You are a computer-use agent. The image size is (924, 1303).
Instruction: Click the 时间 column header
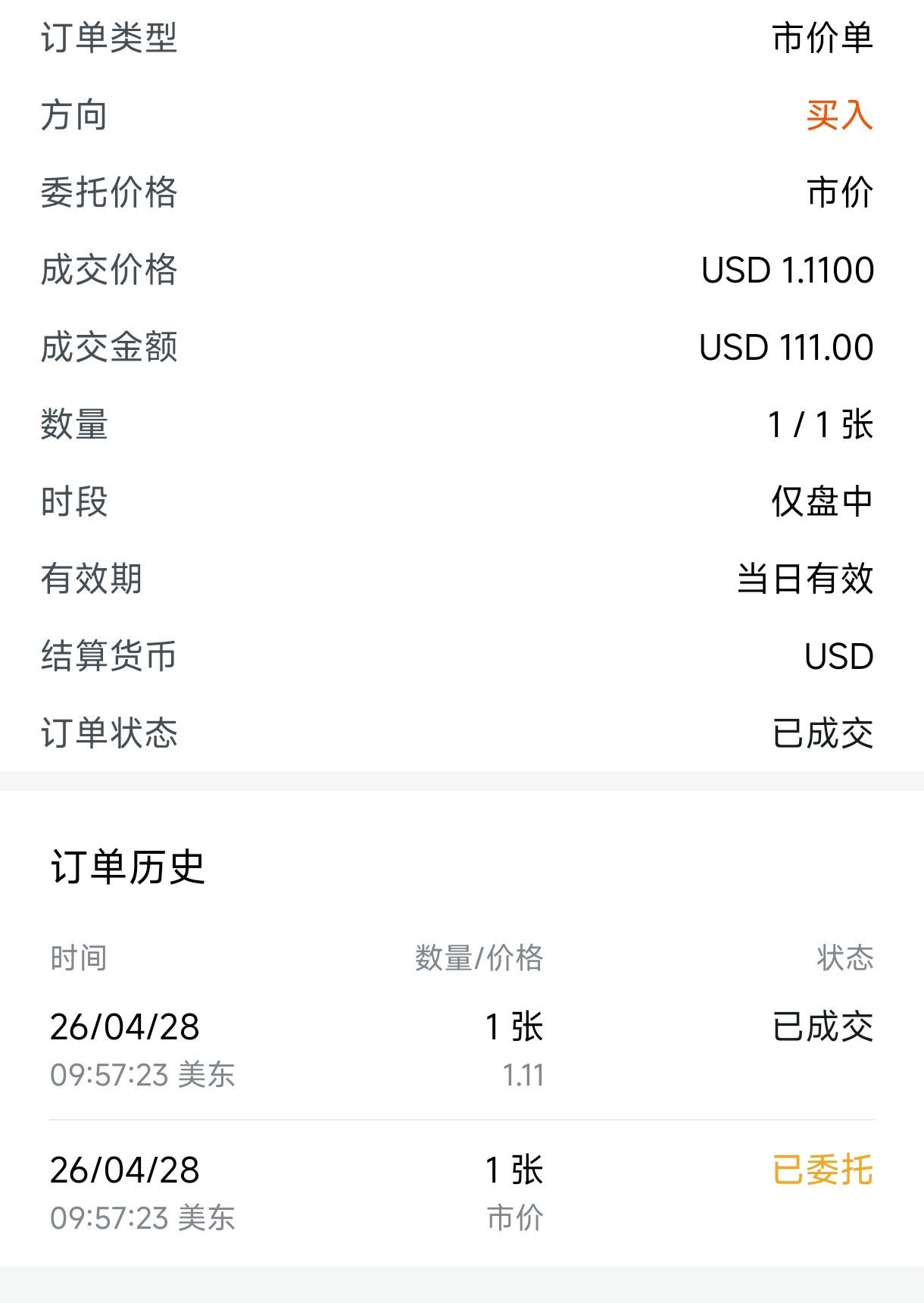79,958
